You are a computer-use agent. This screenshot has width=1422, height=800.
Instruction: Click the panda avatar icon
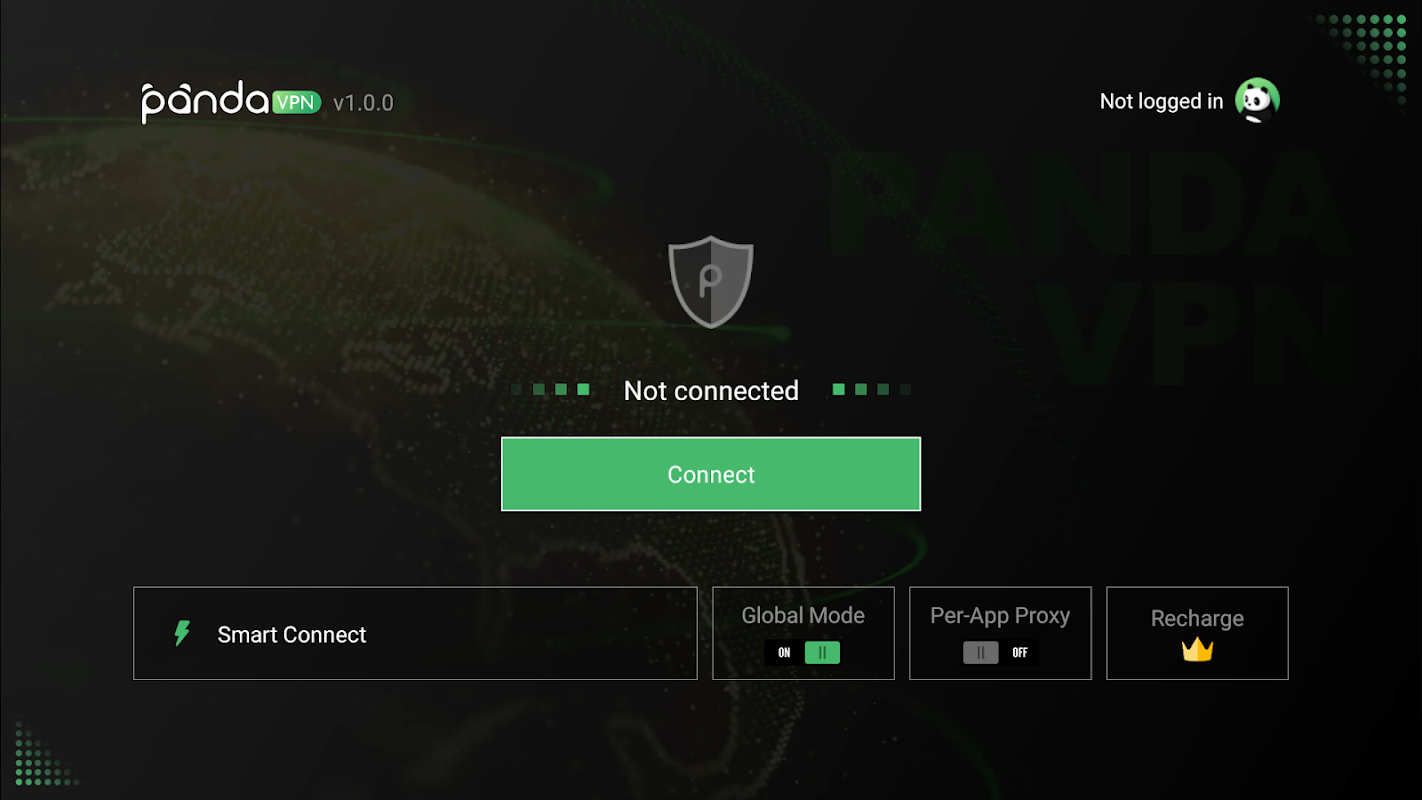click(1257, 101)
